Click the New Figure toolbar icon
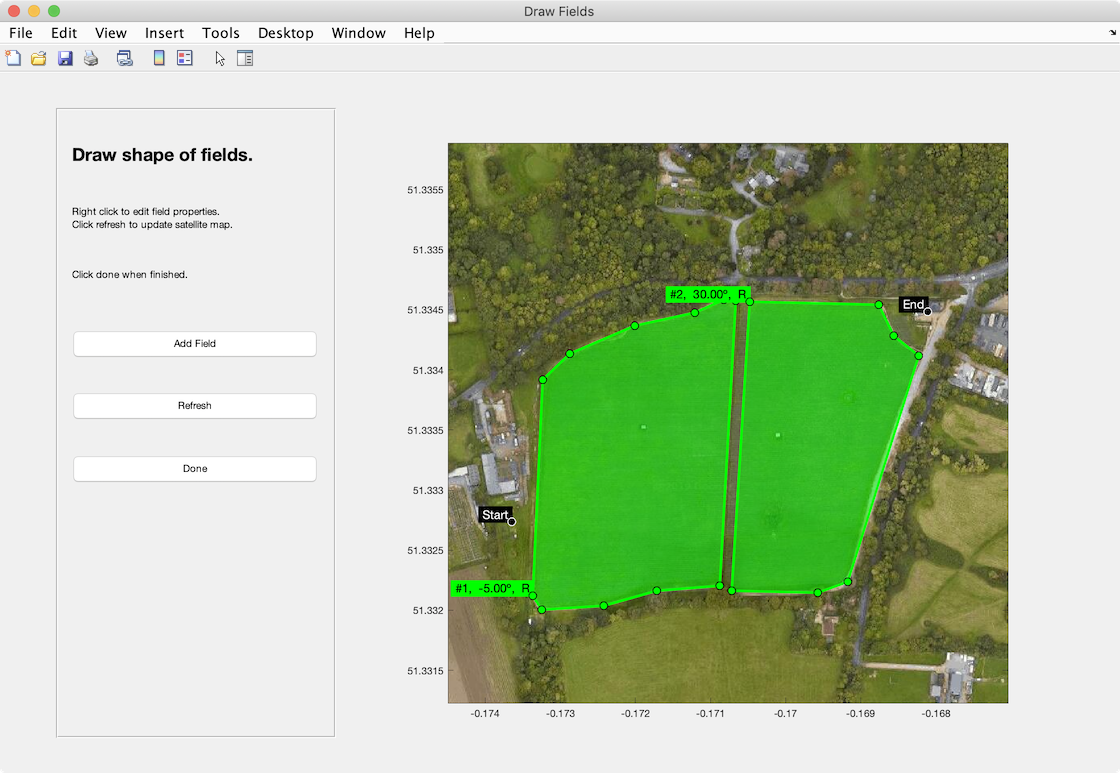 point(13,59)
